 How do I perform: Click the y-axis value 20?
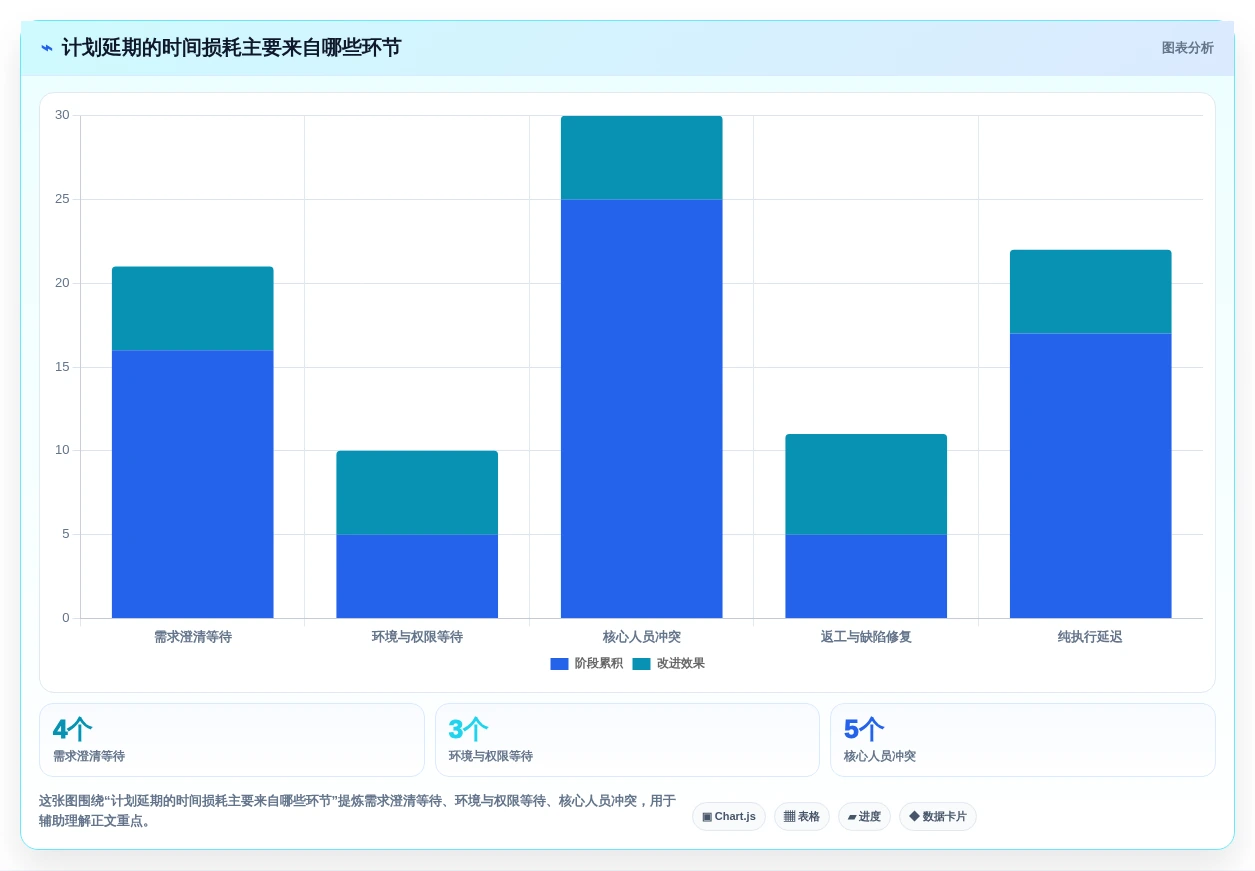point(62,283)
